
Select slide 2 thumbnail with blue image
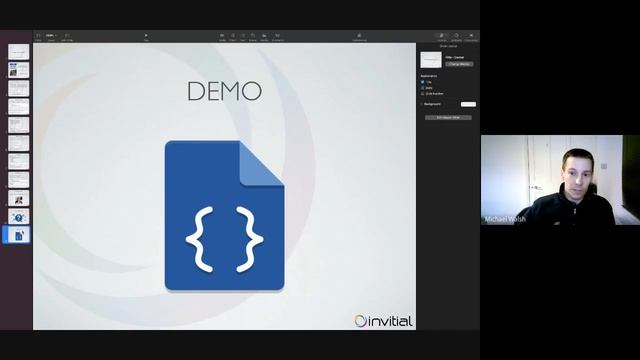[19, 70]
